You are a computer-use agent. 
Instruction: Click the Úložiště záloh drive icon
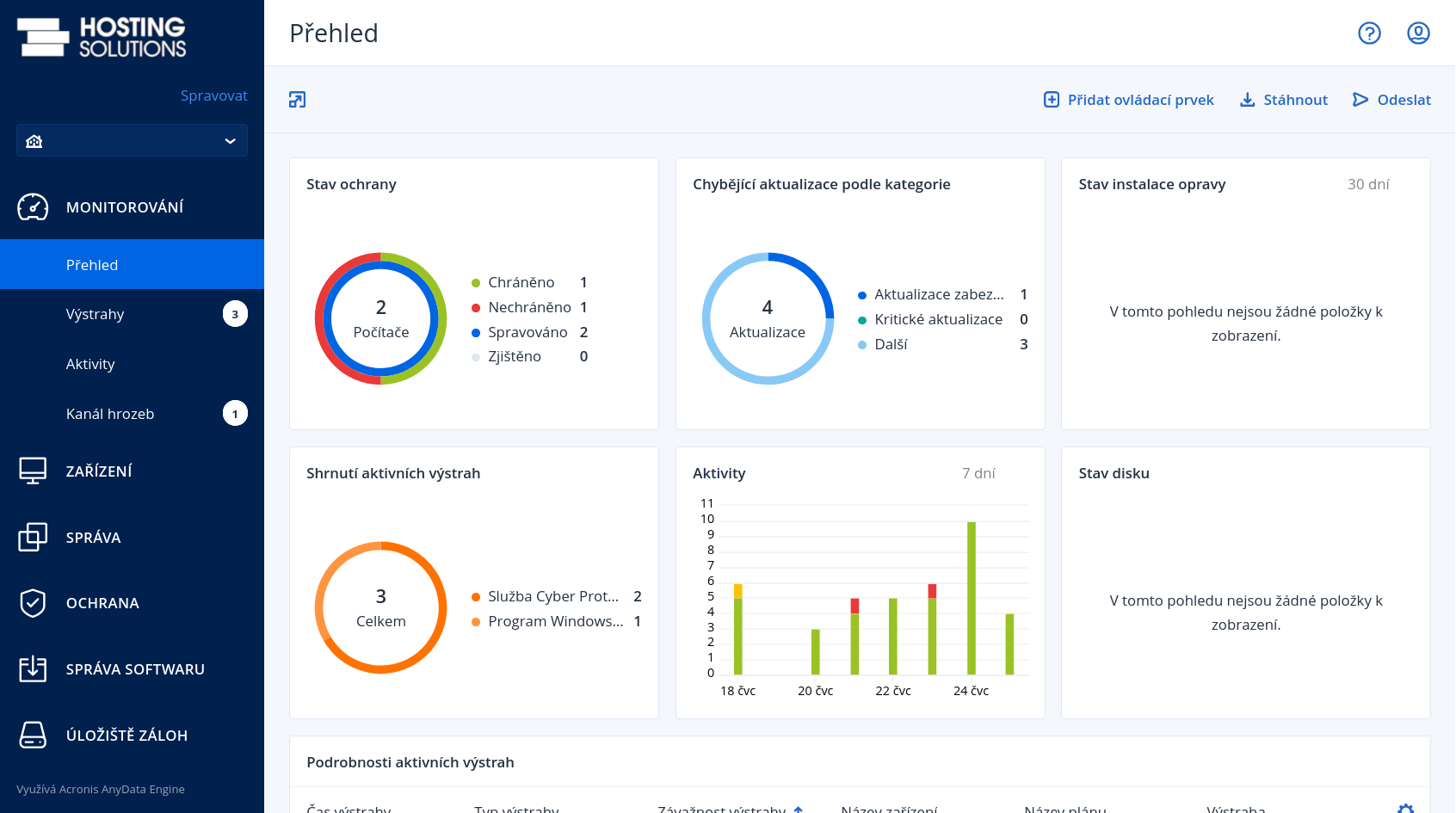coord(33,735)
